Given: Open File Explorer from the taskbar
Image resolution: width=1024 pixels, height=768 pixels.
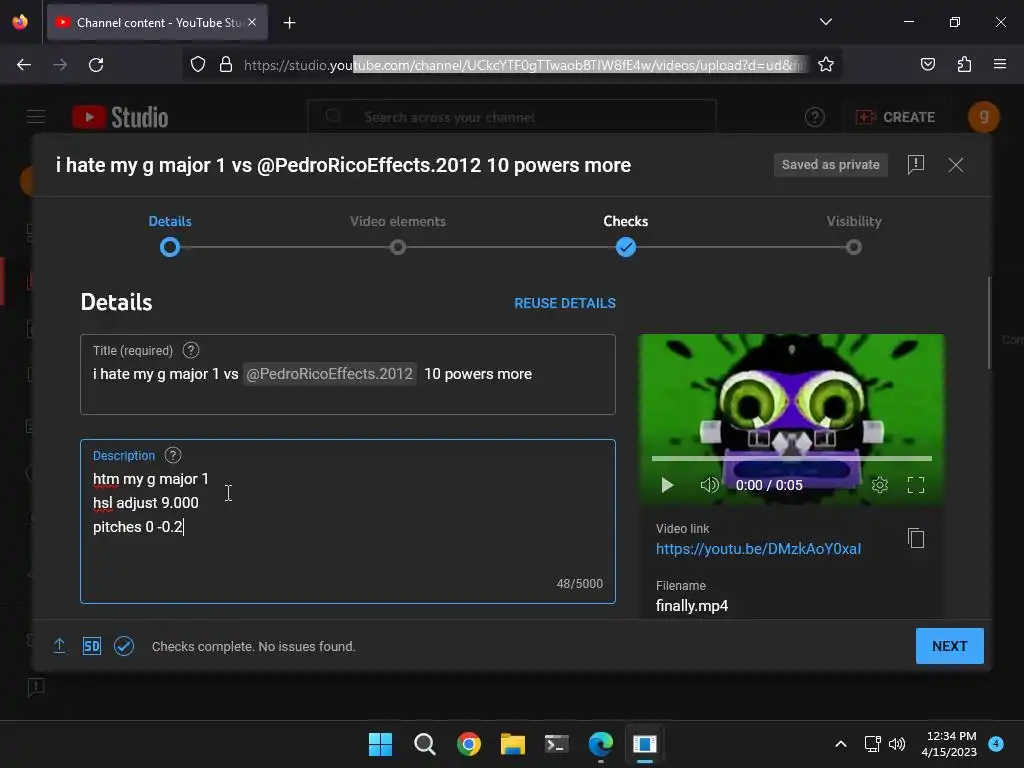Looking at the screenshot, I should [x=513, y=744].
